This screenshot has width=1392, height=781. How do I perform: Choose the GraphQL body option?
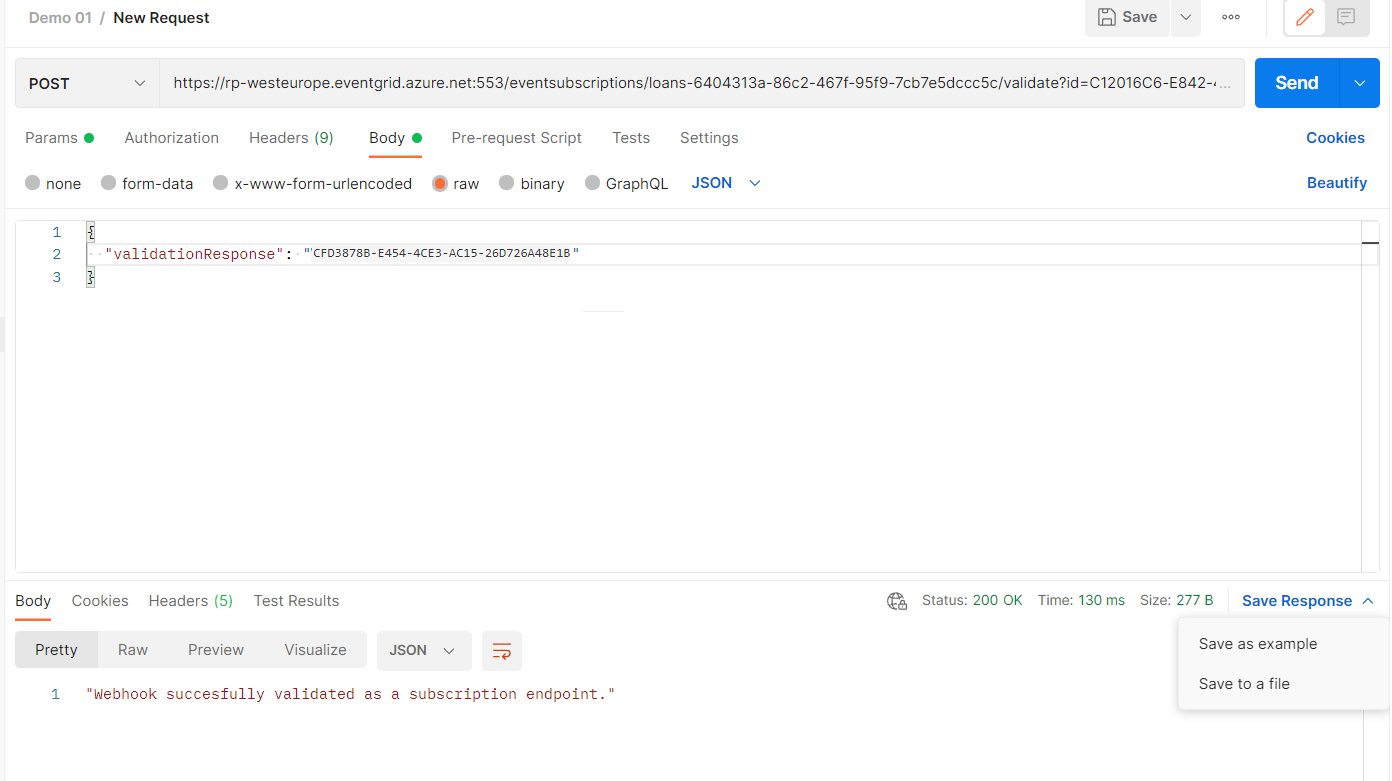[x=627, y=183]
